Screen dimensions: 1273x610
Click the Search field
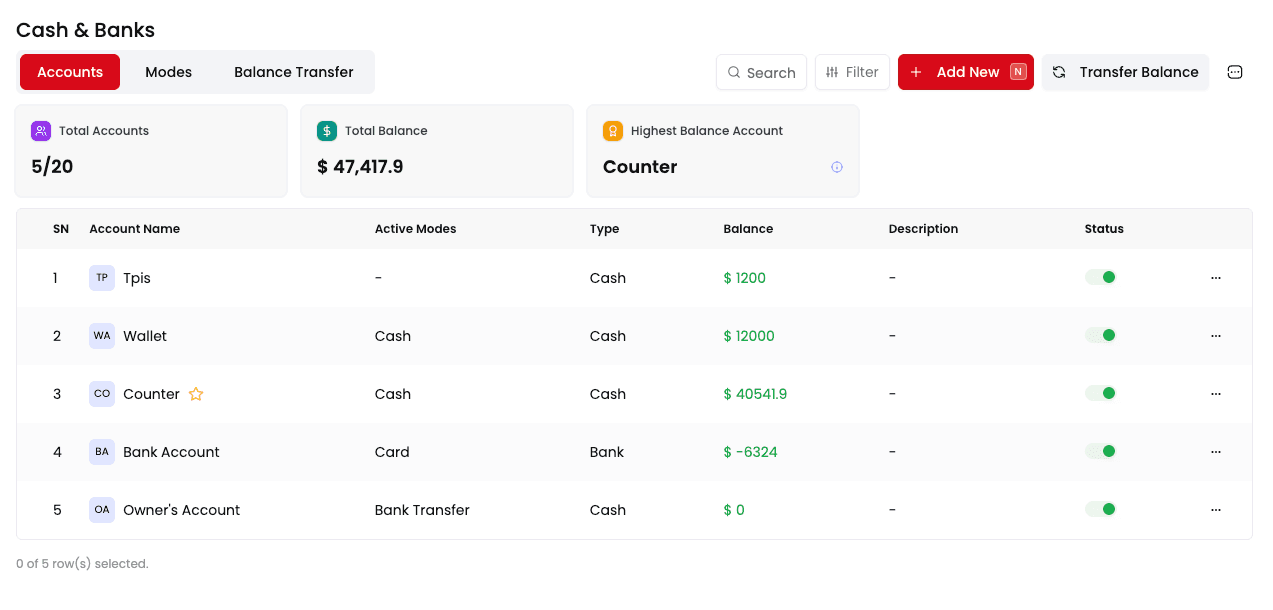click(x=761, y=72)
